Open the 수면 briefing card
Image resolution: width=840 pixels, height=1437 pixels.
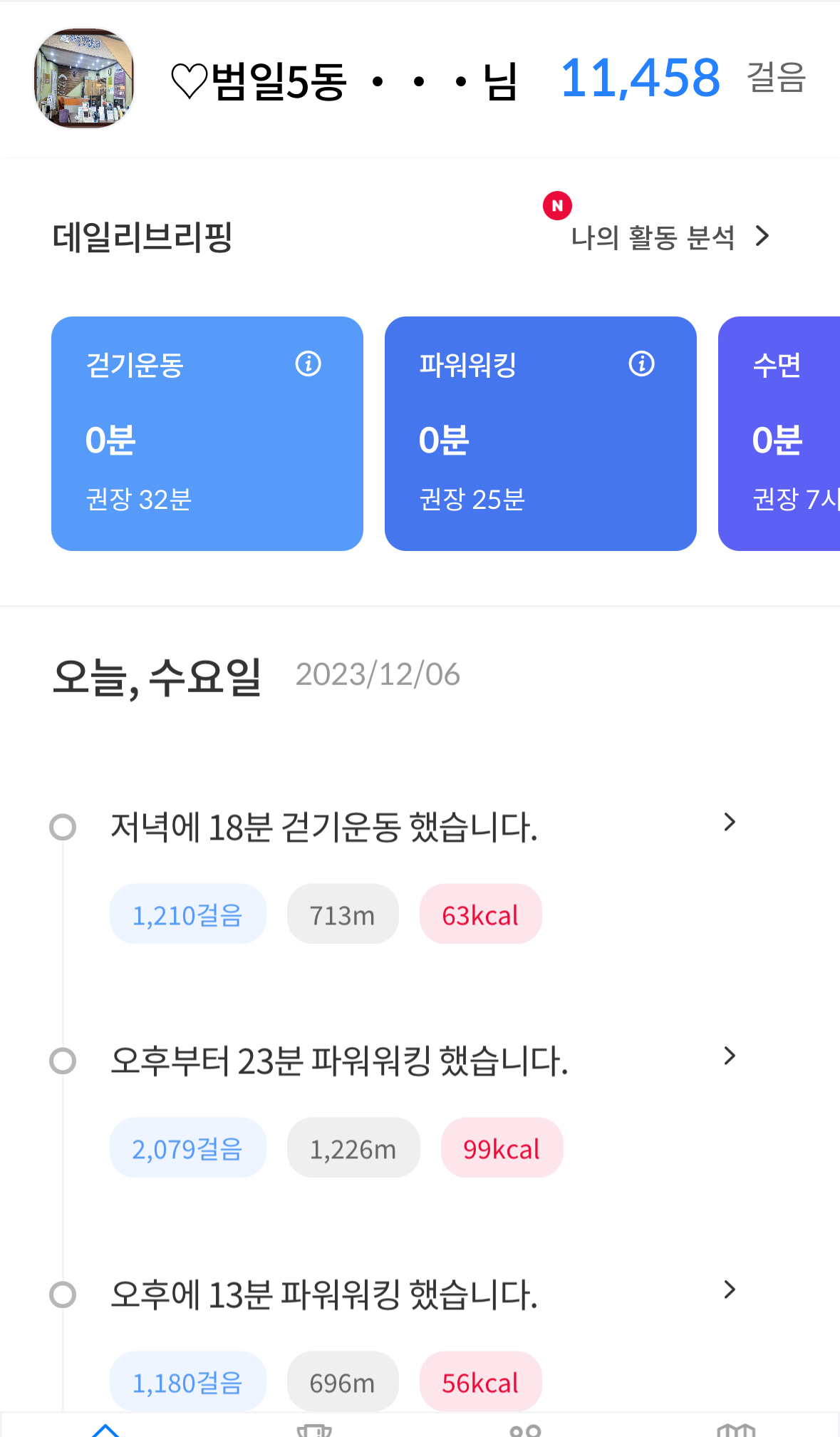[x=779, y=433]
